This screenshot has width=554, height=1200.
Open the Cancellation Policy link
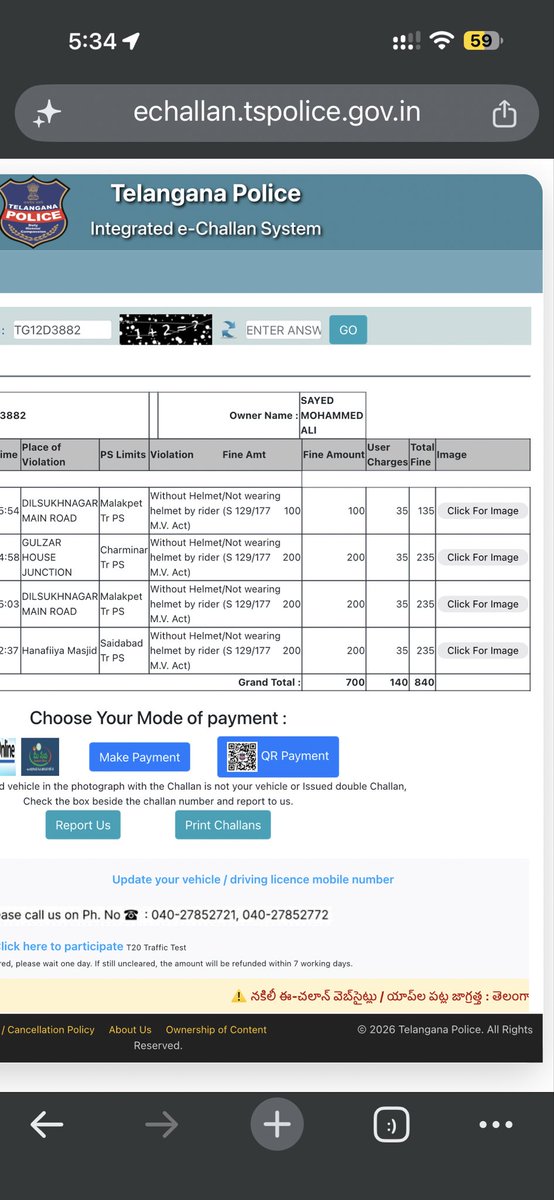(51, 1030)
